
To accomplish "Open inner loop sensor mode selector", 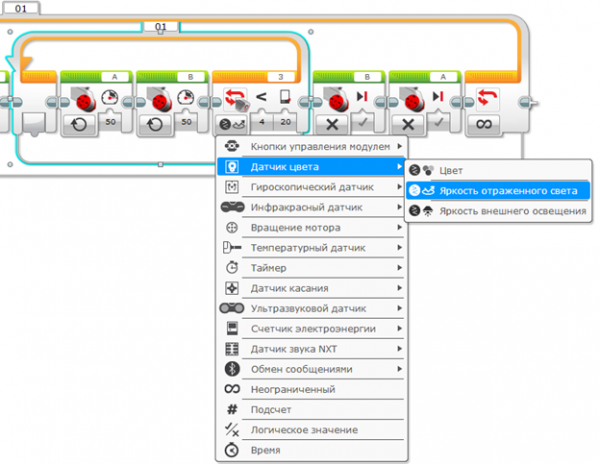I will tap(232, 124).
